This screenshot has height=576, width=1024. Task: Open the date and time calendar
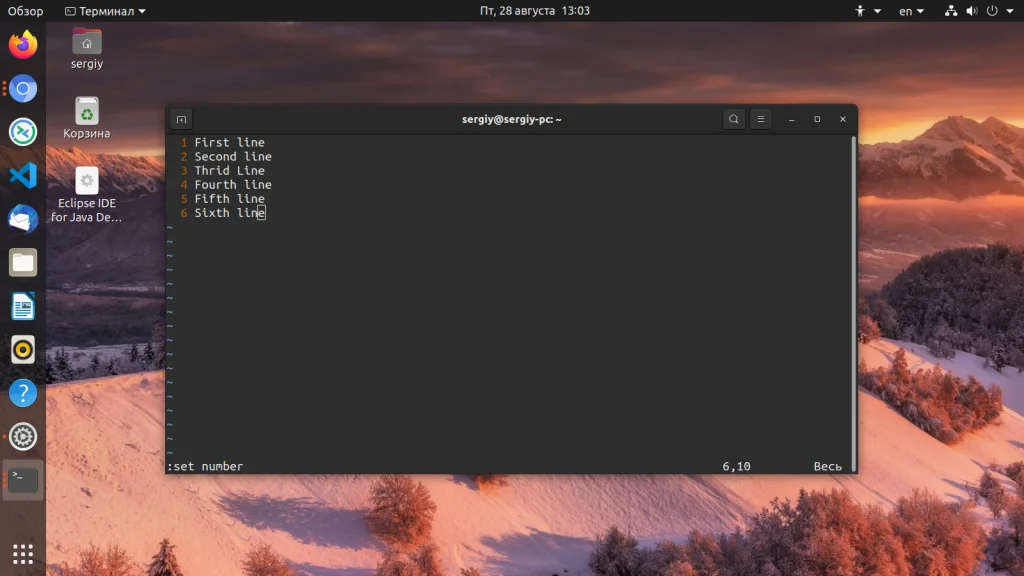535,11
